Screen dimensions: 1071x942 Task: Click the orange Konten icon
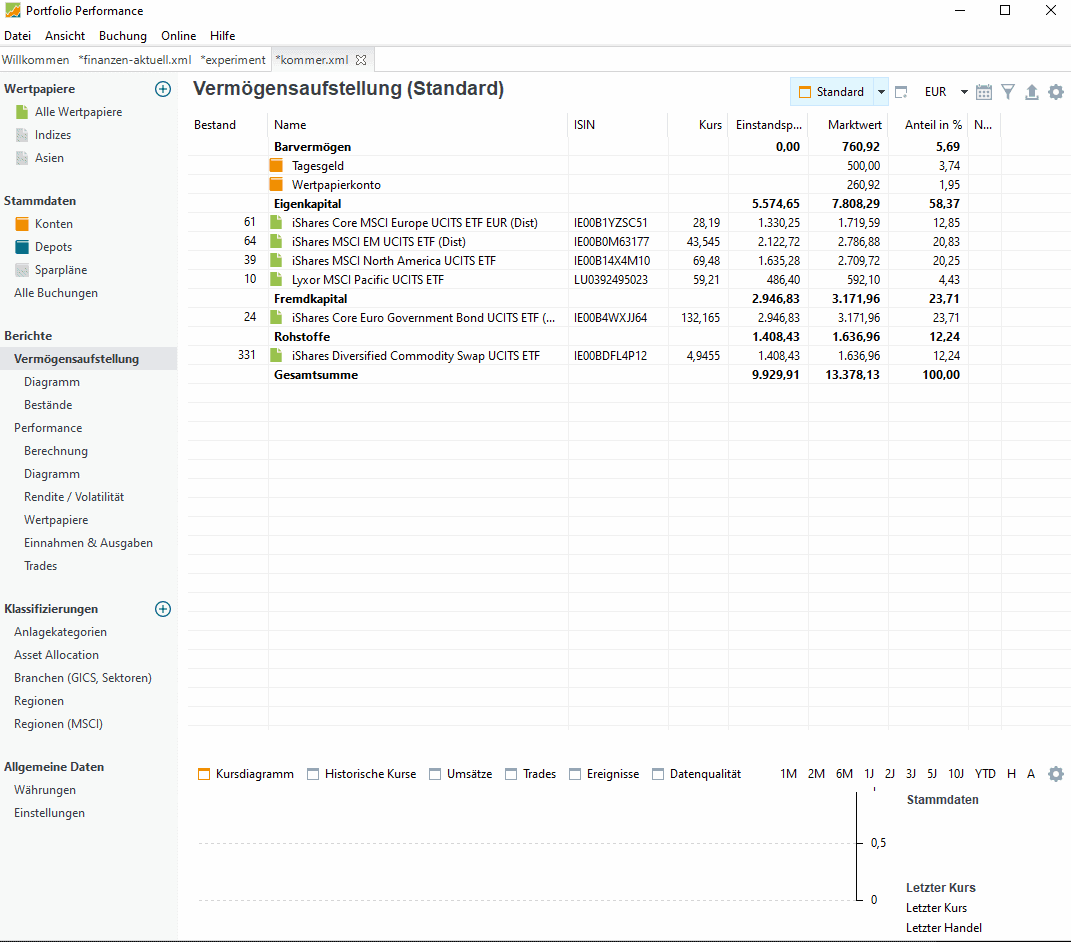coord(22,223)
